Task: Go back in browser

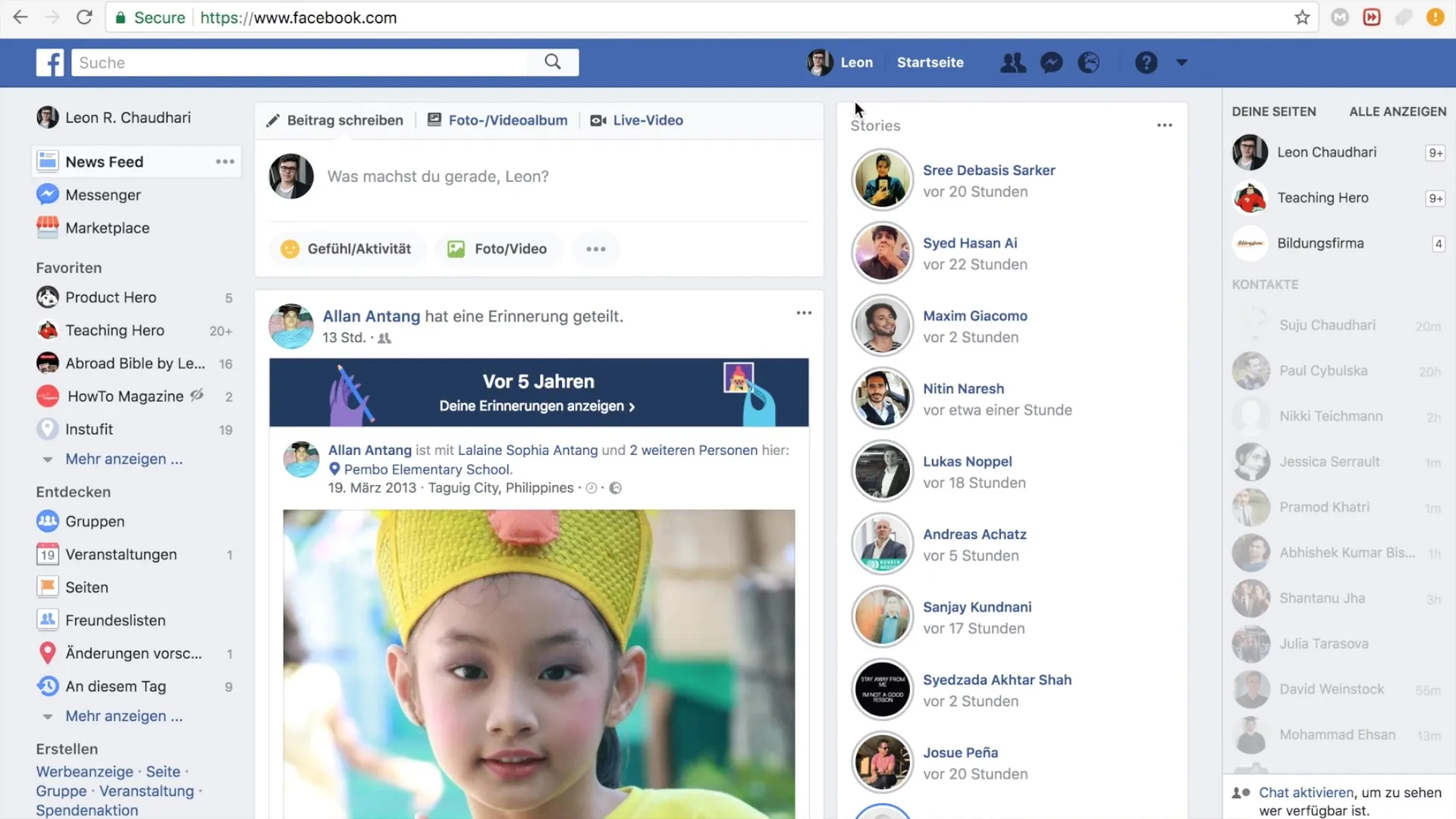Action: point(20,17)
